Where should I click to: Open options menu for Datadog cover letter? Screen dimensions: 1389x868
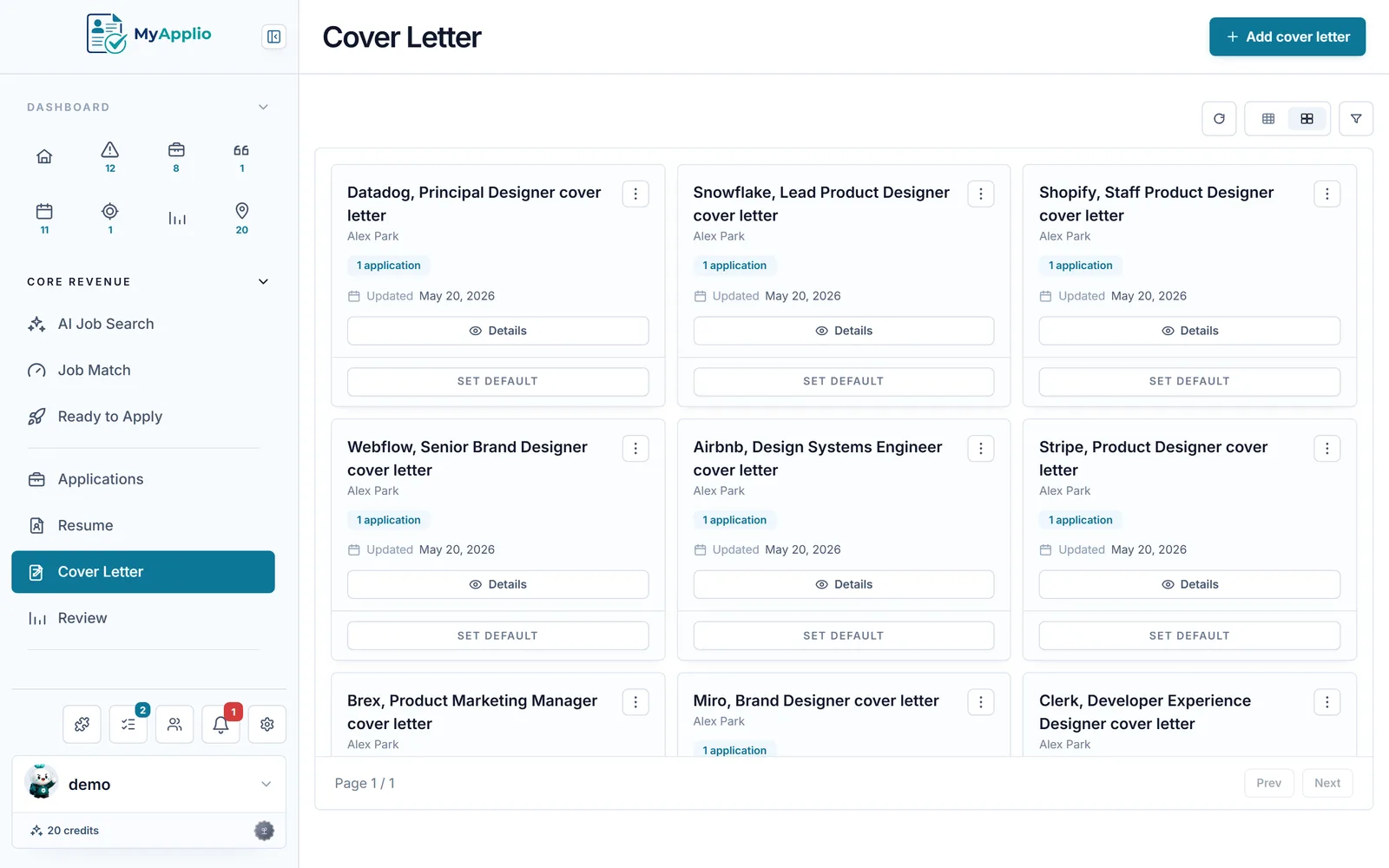click(x=635, y=194)
